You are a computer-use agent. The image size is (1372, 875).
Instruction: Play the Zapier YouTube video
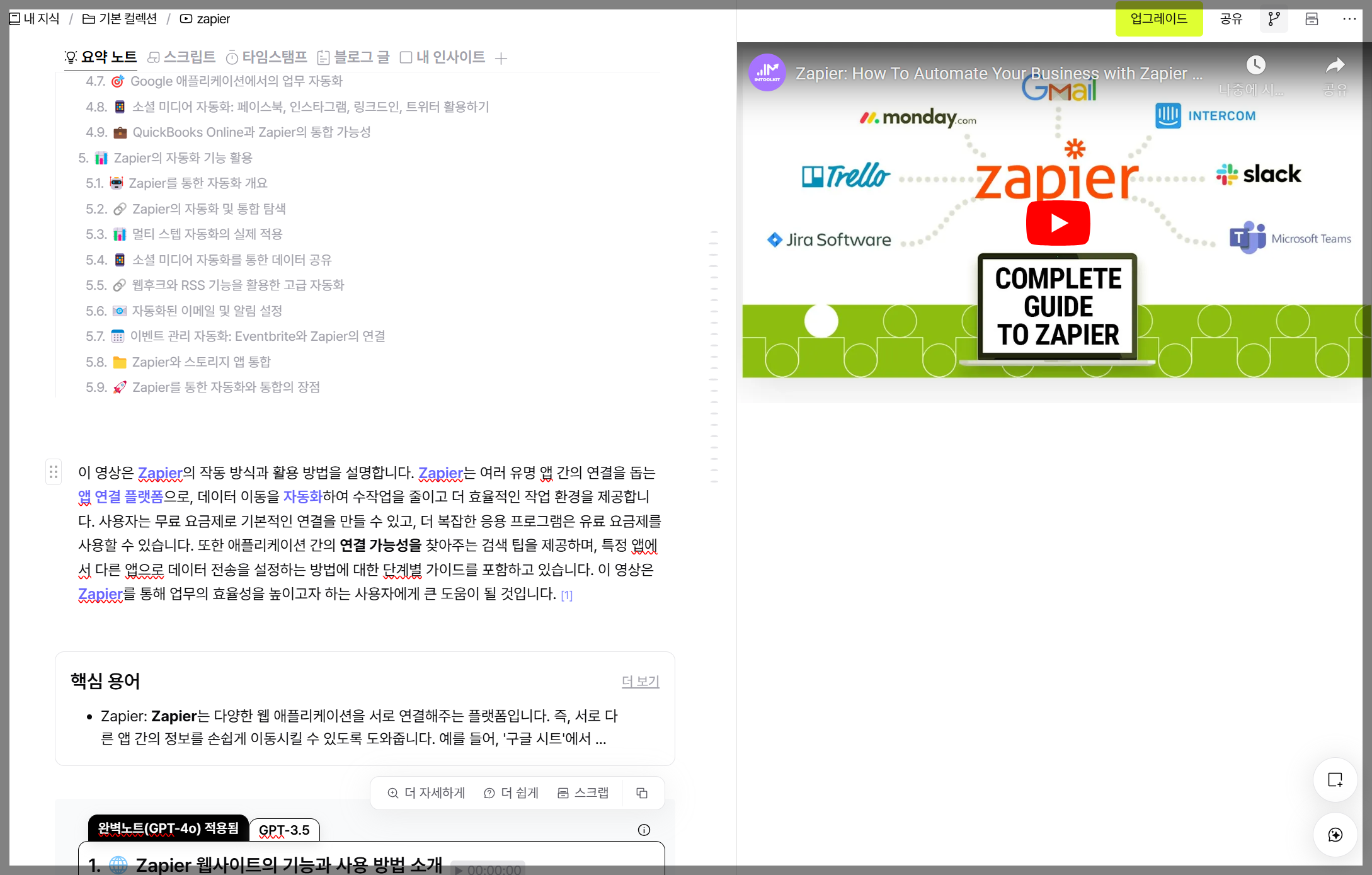point(1058,223)
